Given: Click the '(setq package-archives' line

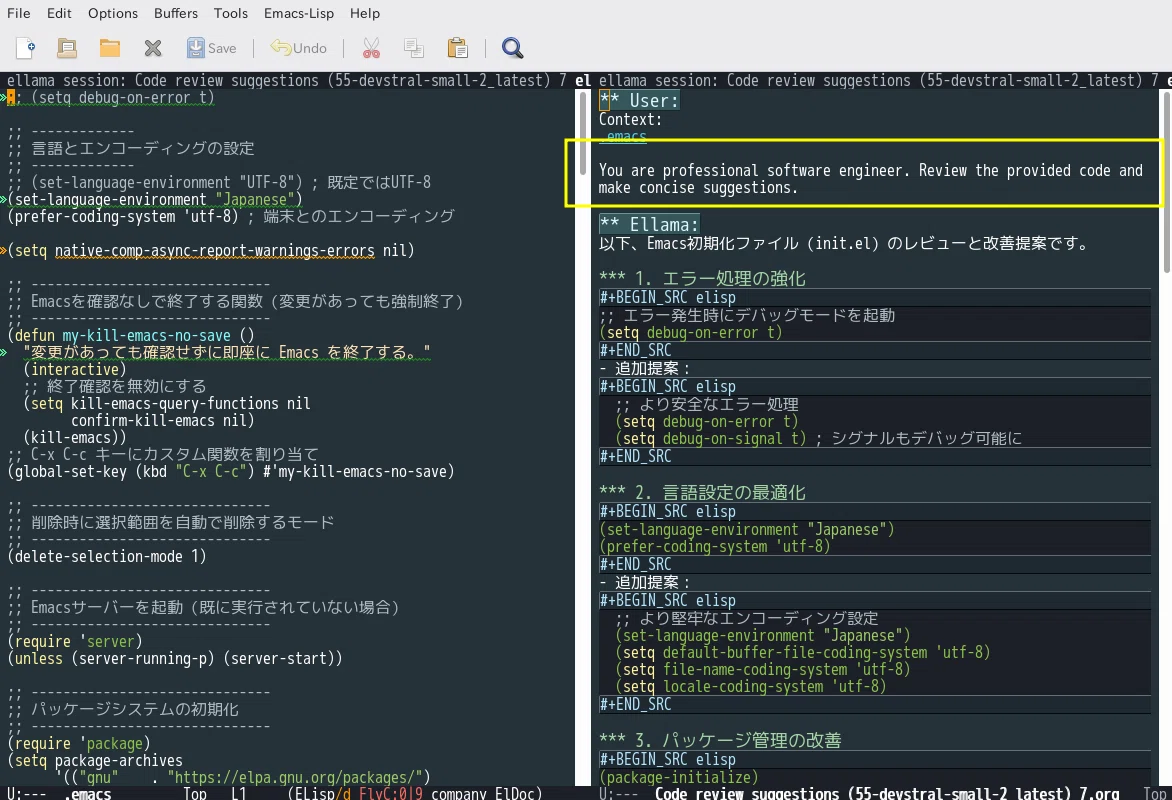Looking at the screenshot, I should (95, 760).
